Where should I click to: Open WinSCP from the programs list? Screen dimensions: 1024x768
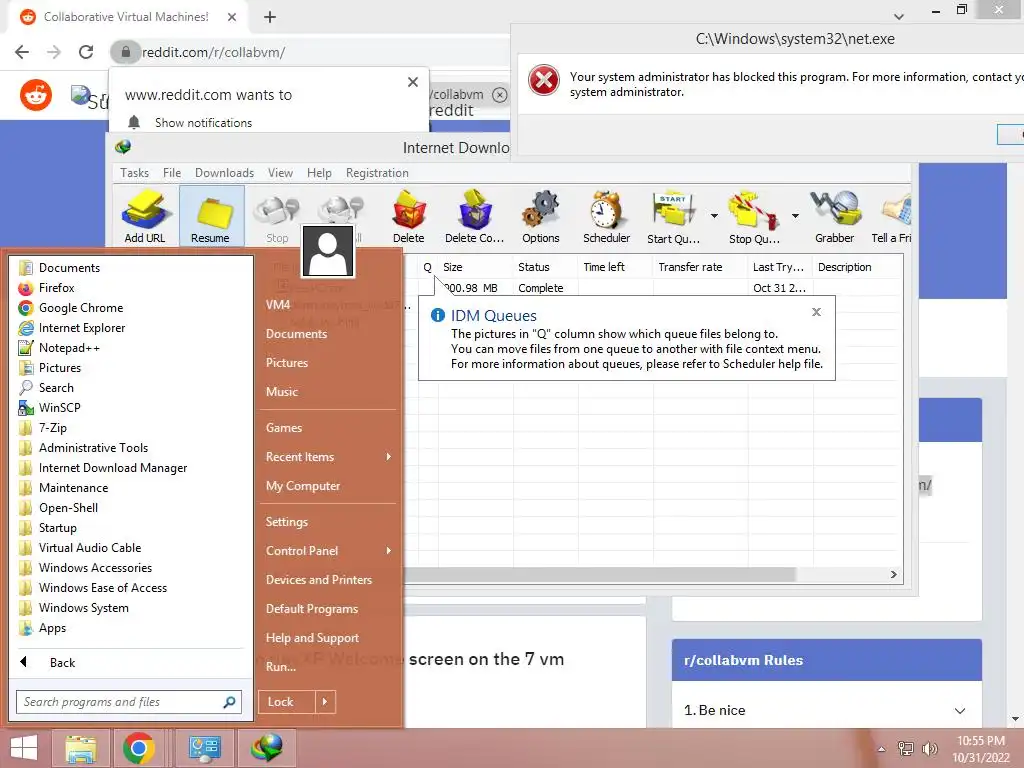click(59, 408)
